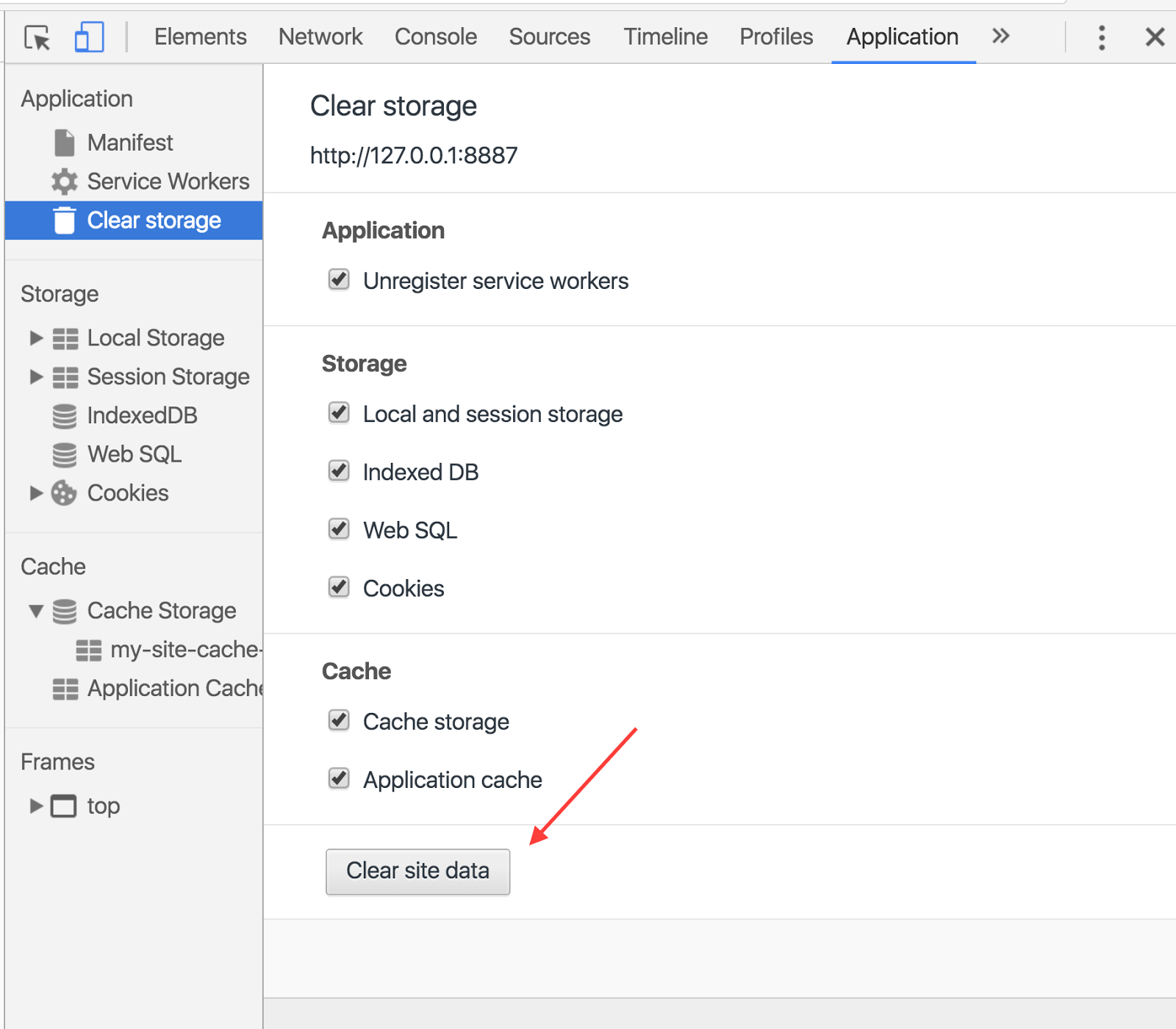Uncheck the Indexed DB checkbox
This screenshot has width=1176, height=1029.
coord(339,470)
